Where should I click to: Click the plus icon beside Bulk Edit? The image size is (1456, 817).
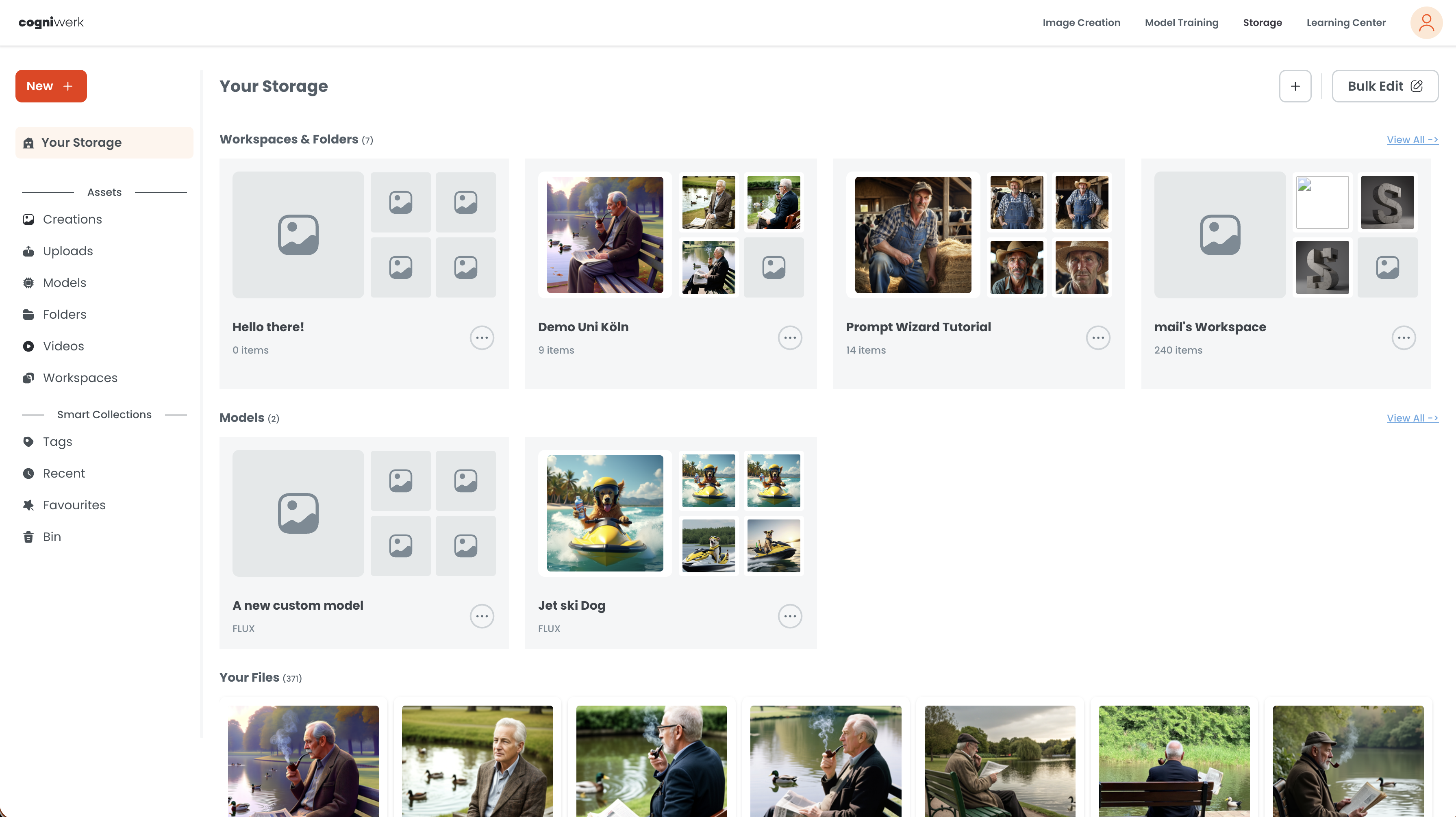pyautogui.click(x=1295, y=86)
